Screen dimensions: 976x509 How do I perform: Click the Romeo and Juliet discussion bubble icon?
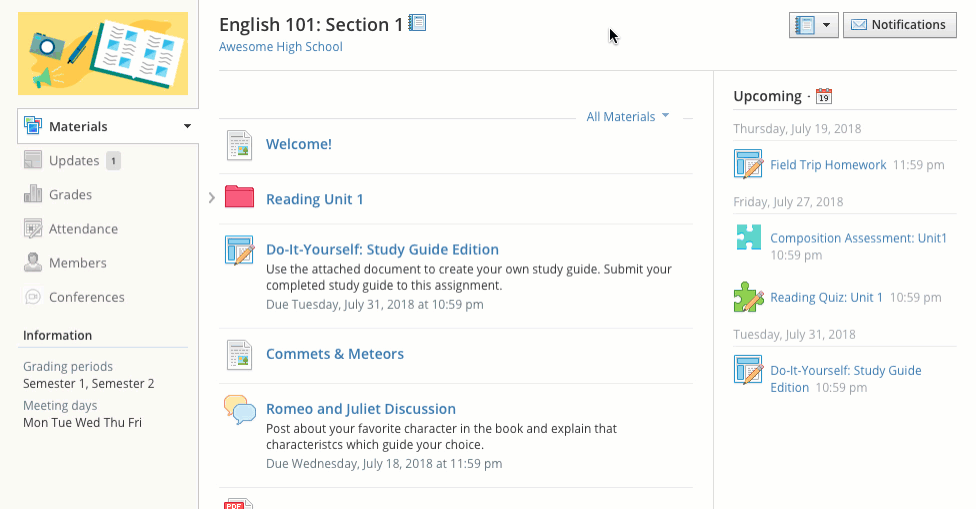point(239,410)
